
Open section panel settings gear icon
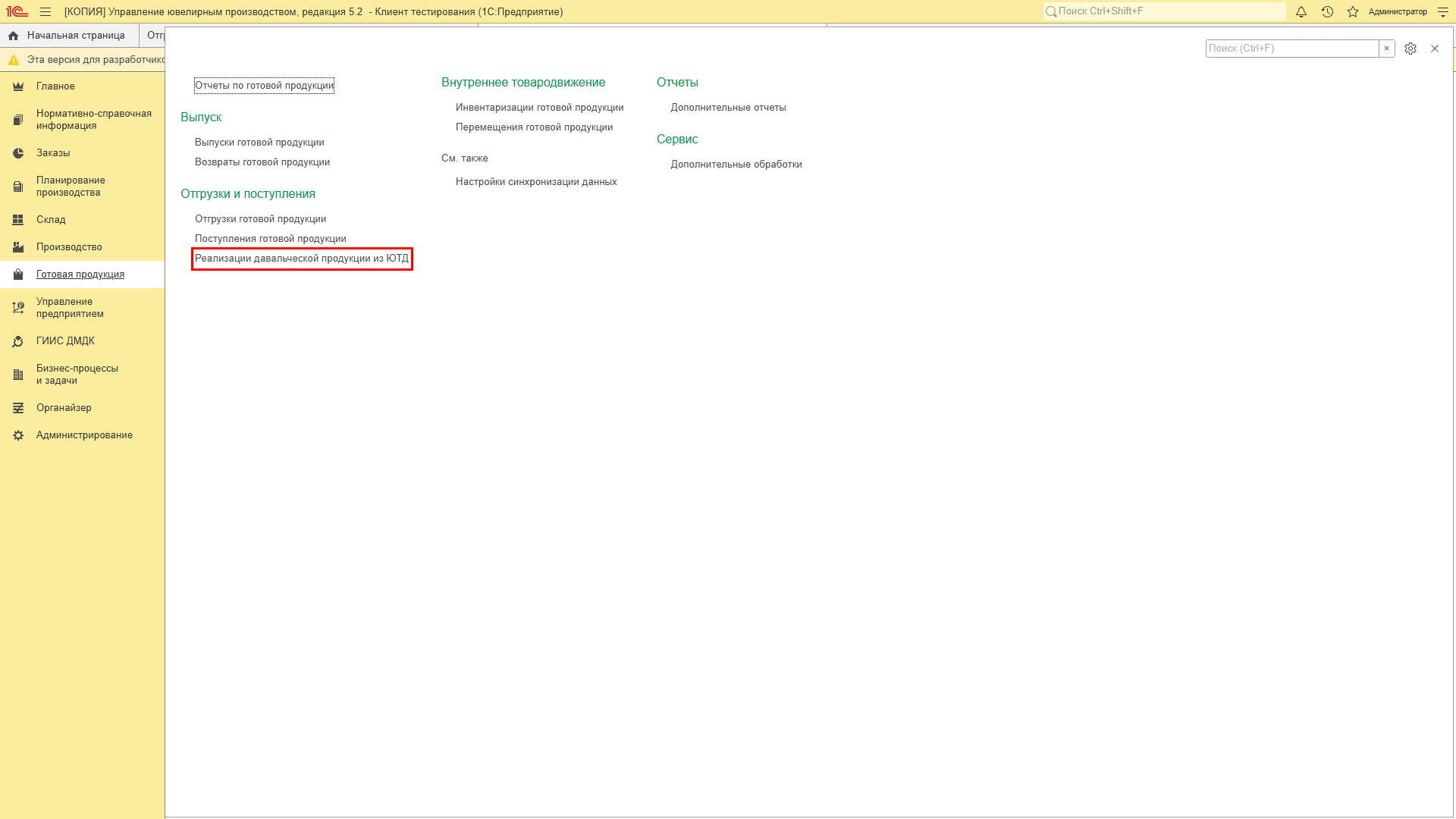click(1410, 49)
